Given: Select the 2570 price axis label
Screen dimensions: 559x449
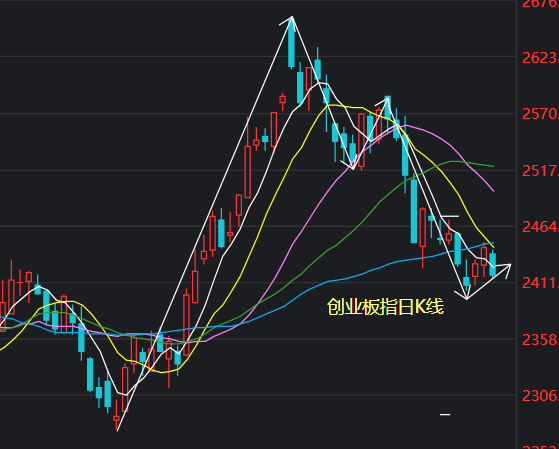Looking at the screenshot, I should click(x=540, y=114).
